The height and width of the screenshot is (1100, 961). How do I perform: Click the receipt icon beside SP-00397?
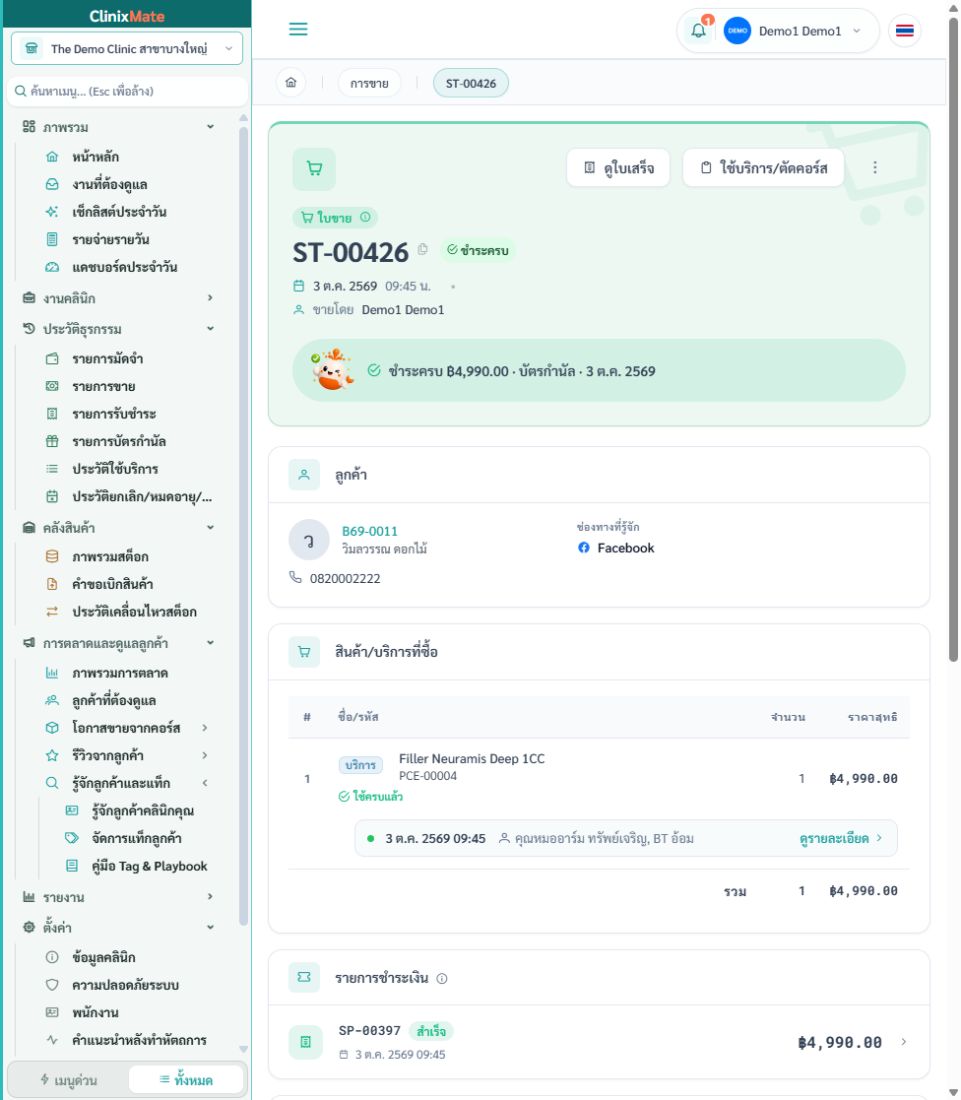(305, 1042)
